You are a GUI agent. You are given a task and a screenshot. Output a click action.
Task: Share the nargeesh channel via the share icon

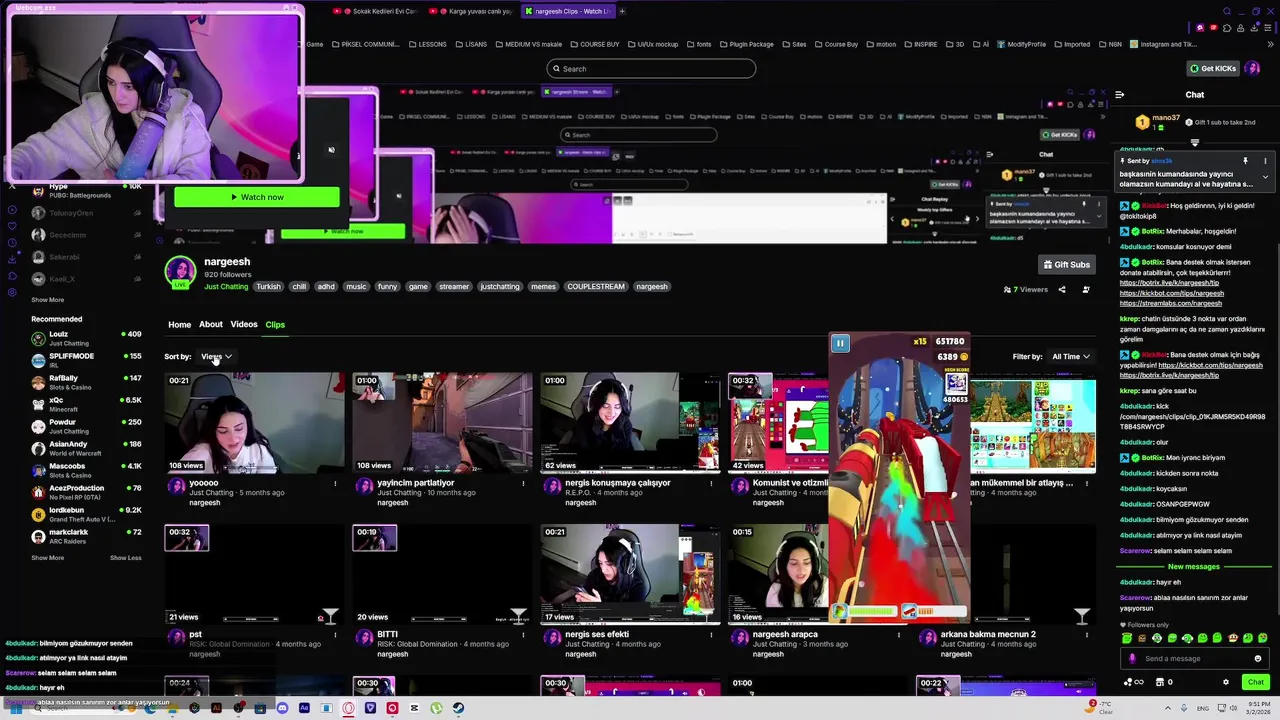(x=1062, y=290)
